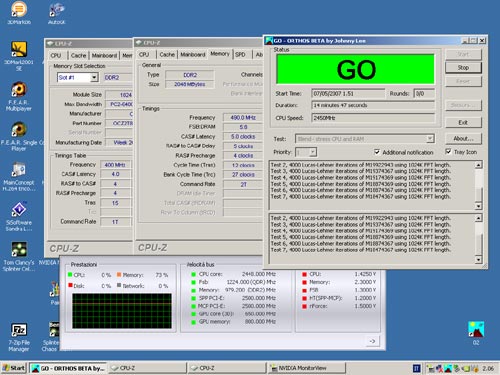Open the 02 image desktop icon

coord(476,329)
